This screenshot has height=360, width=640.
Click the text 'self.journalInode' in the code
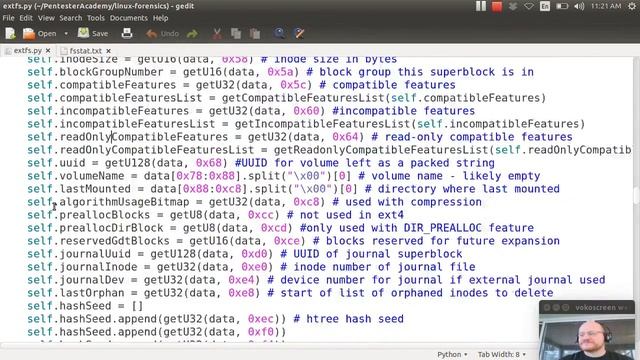pyautogui.click(x=82, y=267)
